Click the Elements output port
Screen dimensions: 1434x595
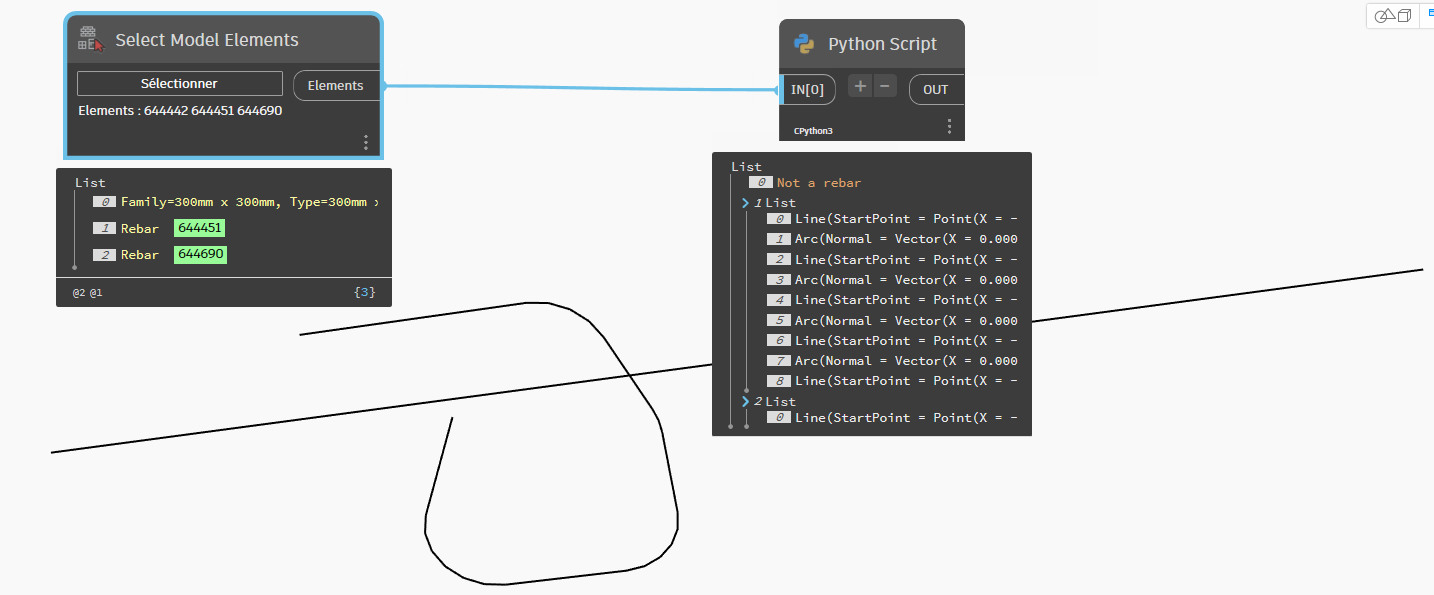337,85
